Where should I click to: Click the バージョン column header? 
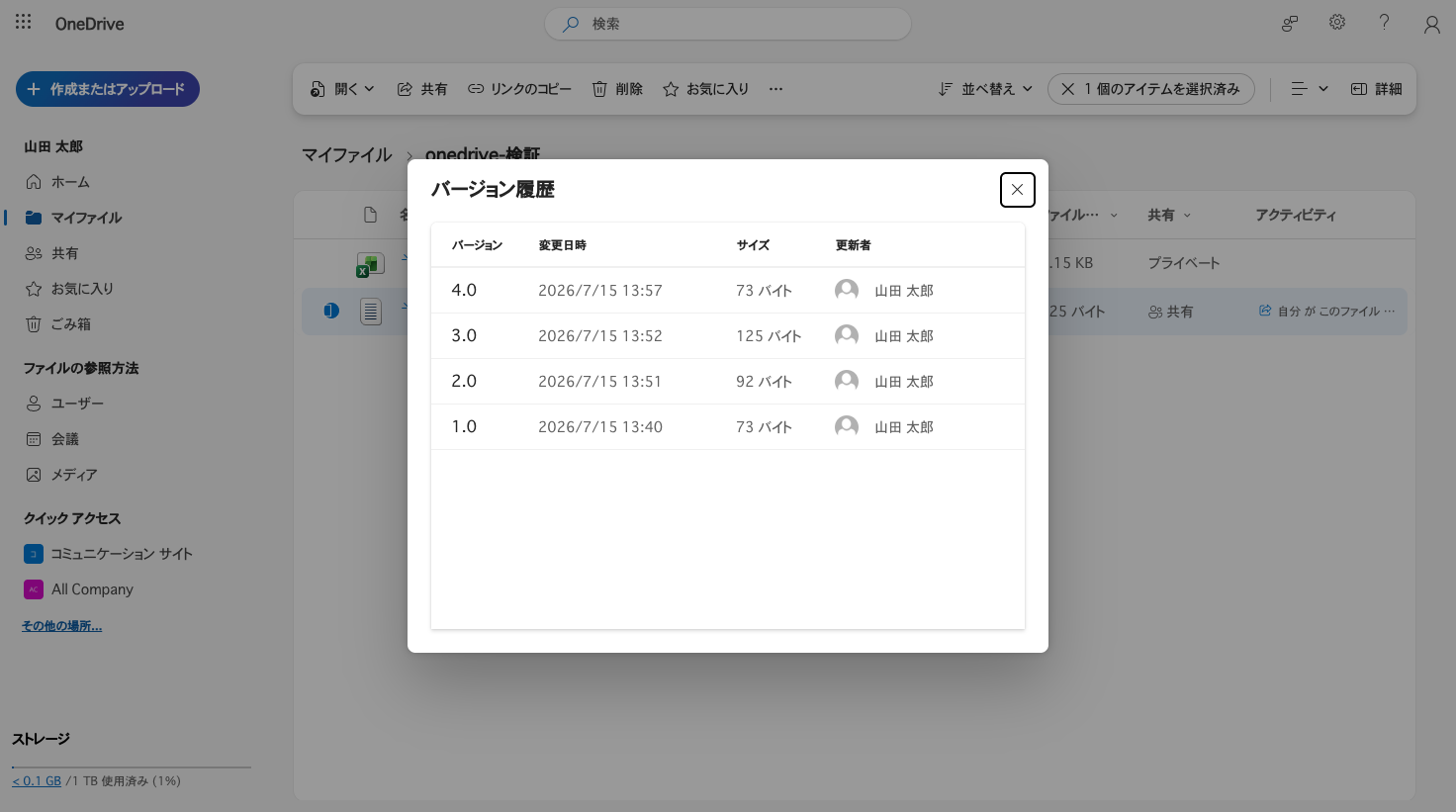(x=477, y=245)
